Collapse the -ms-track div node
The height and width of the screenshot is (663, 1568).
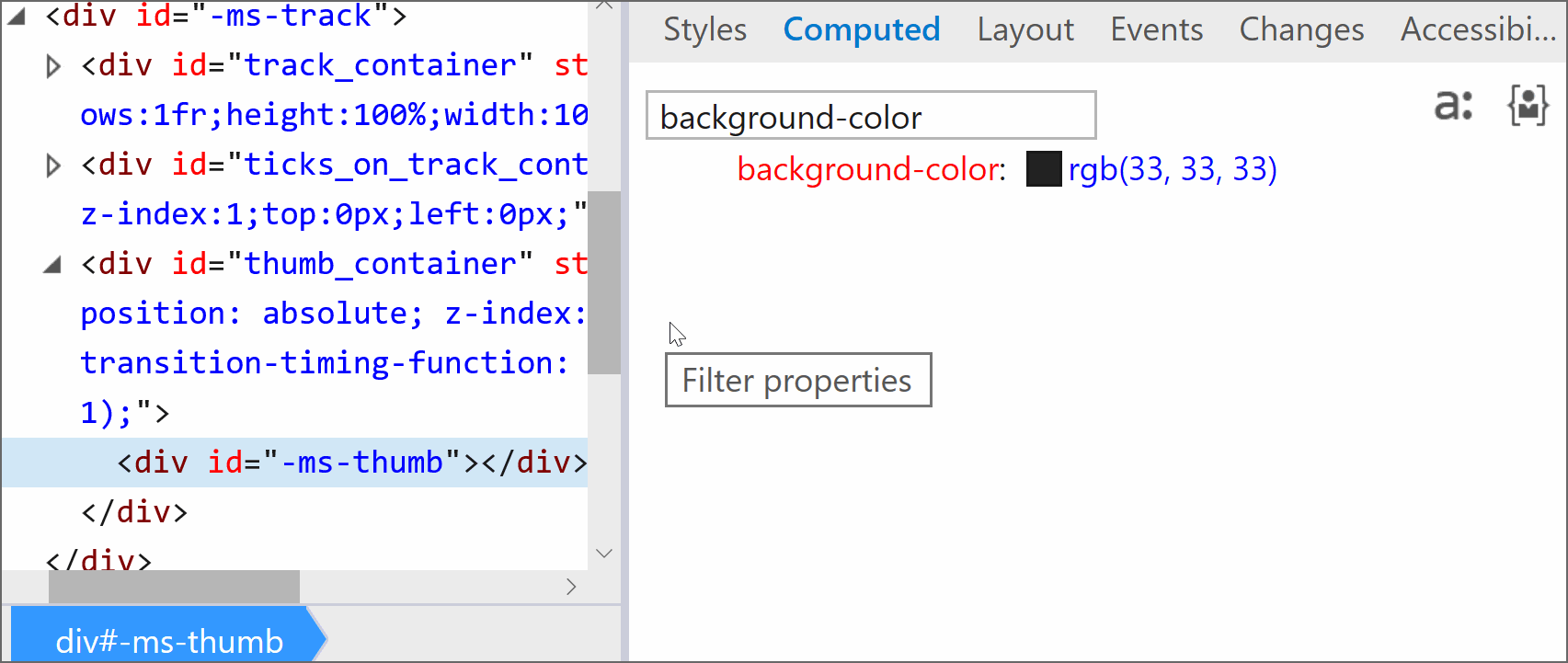[16, 17]
